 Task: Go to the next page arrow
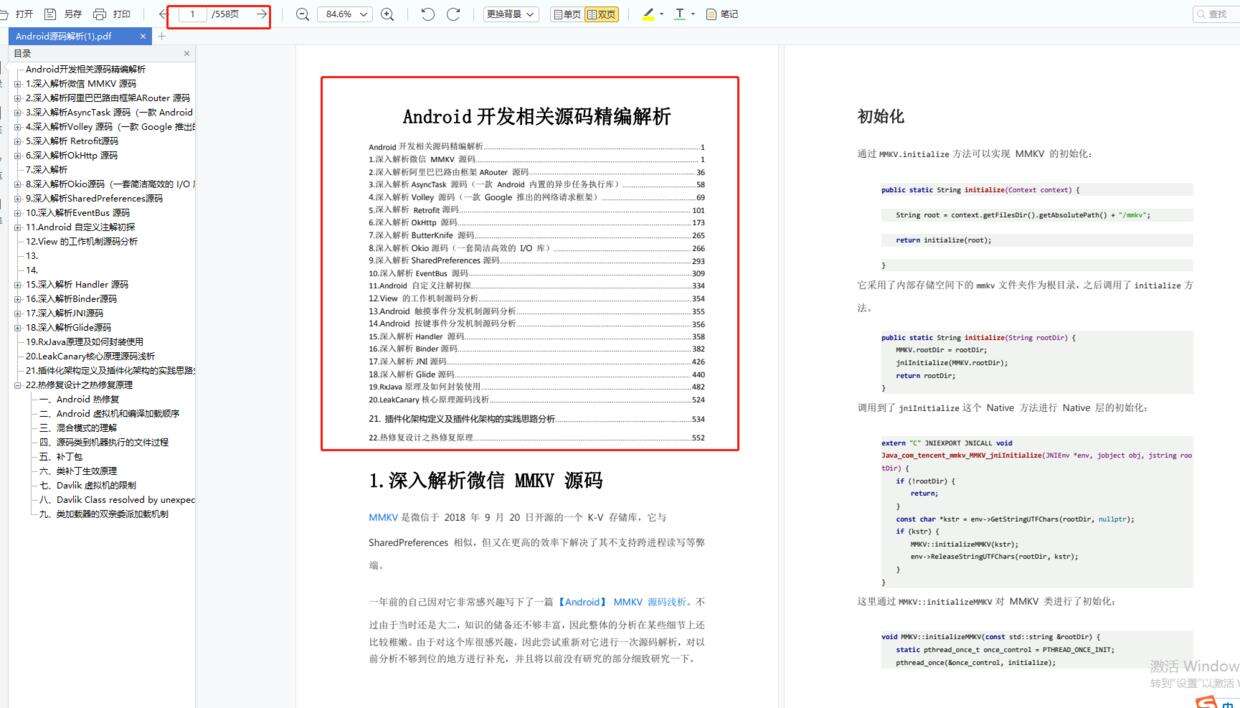[262, 14]
